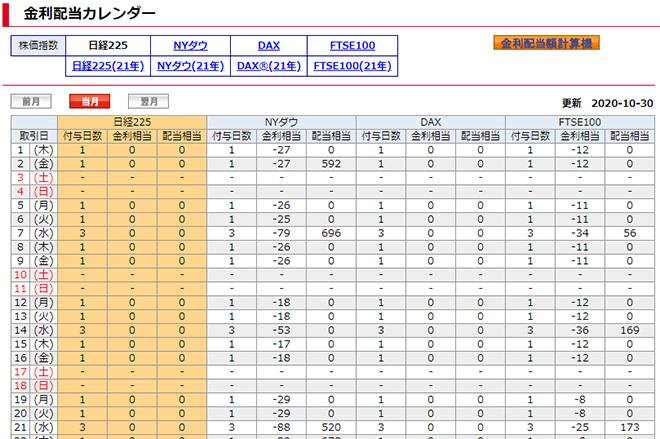Click the date cell 18 (日)

34,386
